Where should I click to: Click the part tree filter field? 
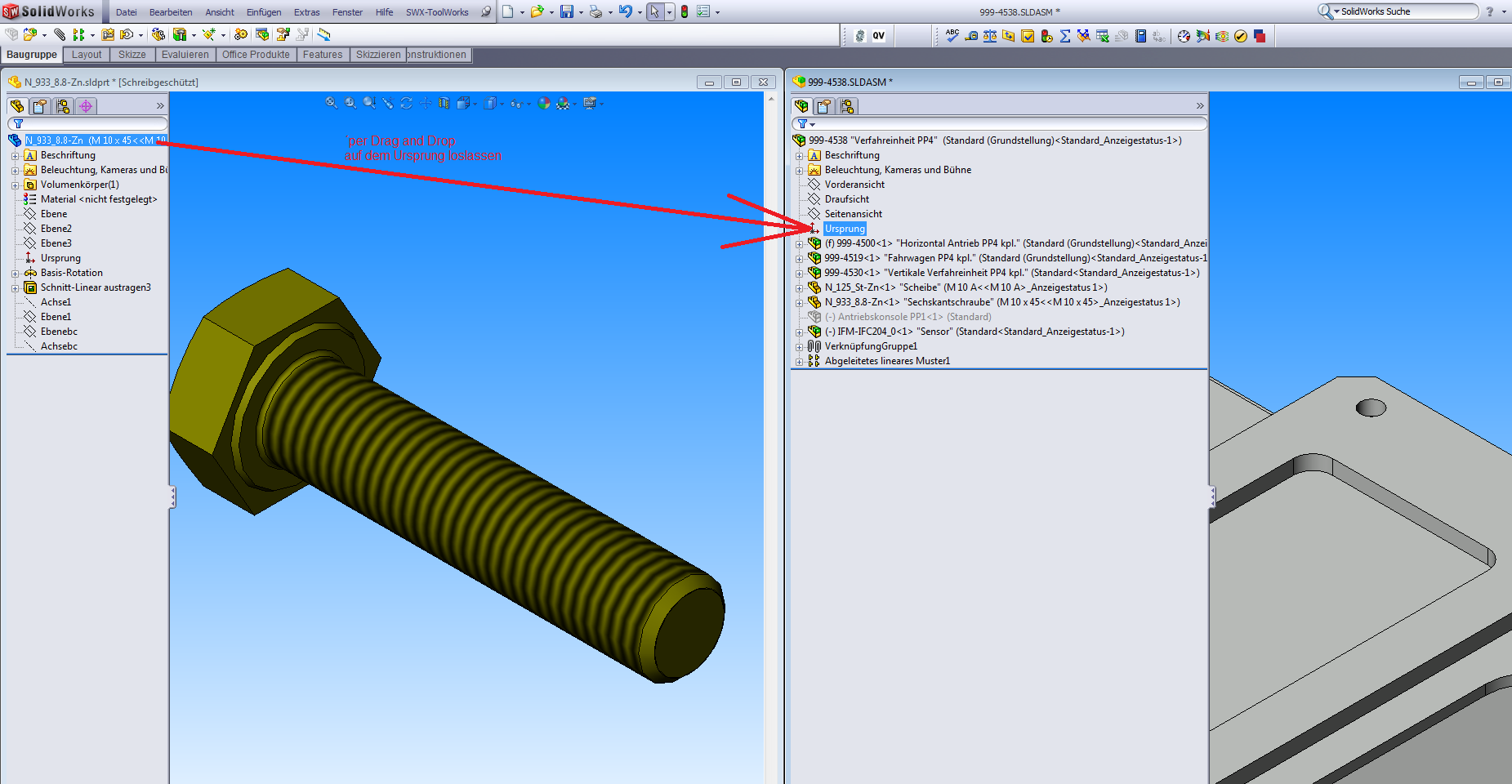tap(87, 123)
